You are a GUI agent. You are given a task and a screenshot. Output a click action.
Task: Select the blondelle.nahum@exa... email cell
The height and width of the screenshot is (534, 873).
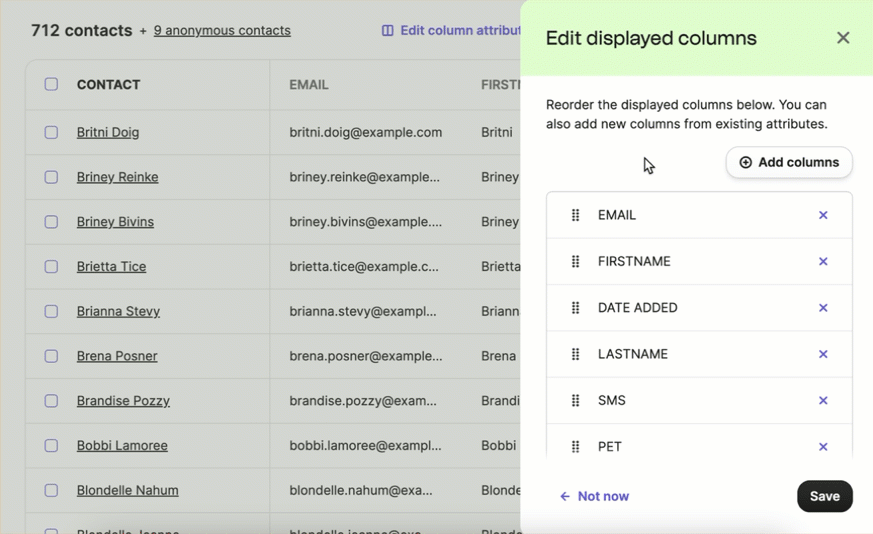[360, 490]
